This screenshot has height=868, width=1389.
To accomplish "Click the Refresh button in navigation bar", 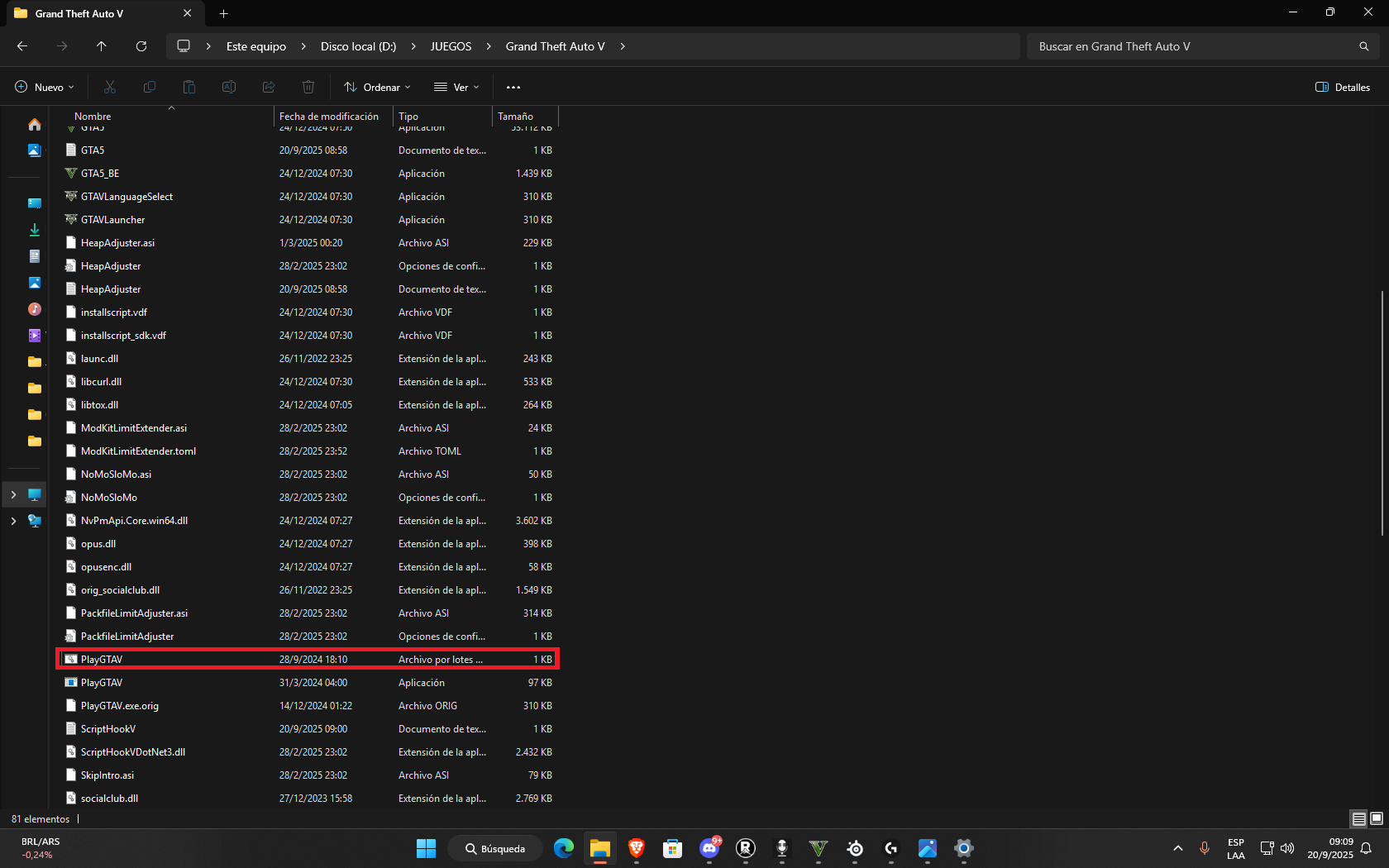I will [141, 46].
